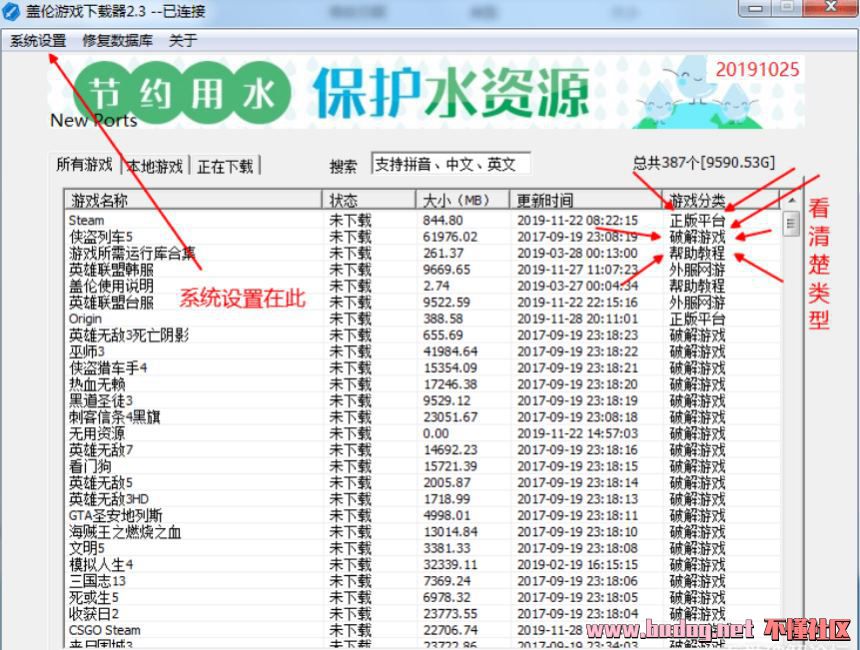Select the 模拟人生4 row
The image size is (860, 650).
pyautogui.click(x=422, y=565)
